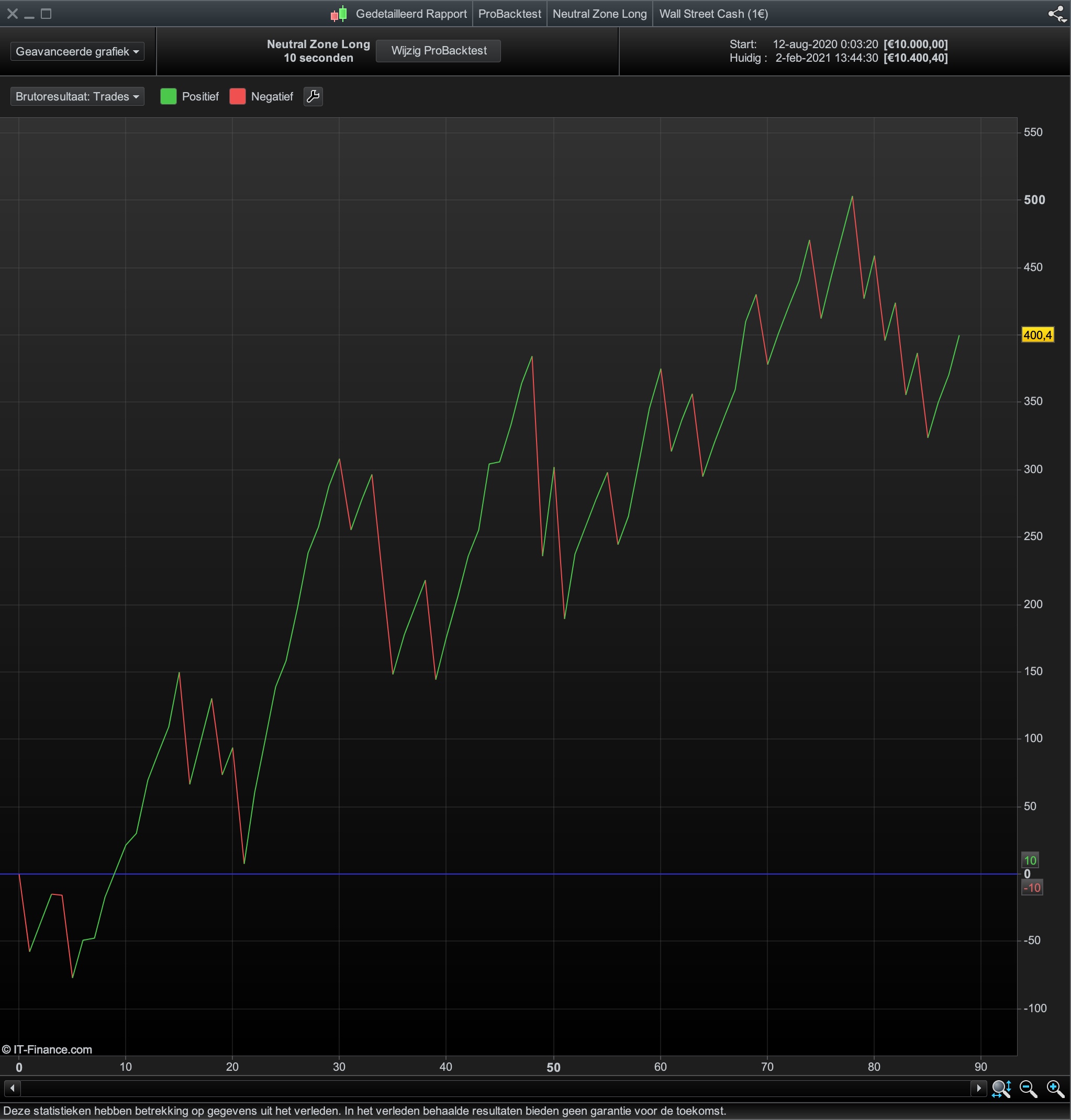
Task: Click Neutral Zone Long title segment
Action: (x=599, y=14)
